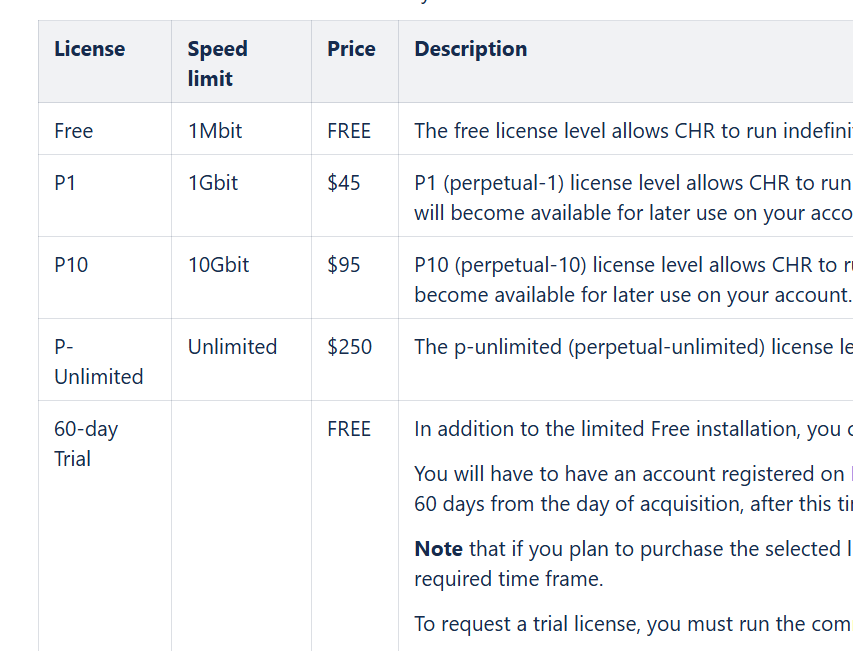Screen dimensions: 853x651
Task: Click the Description column header
Action: point(470,49)
